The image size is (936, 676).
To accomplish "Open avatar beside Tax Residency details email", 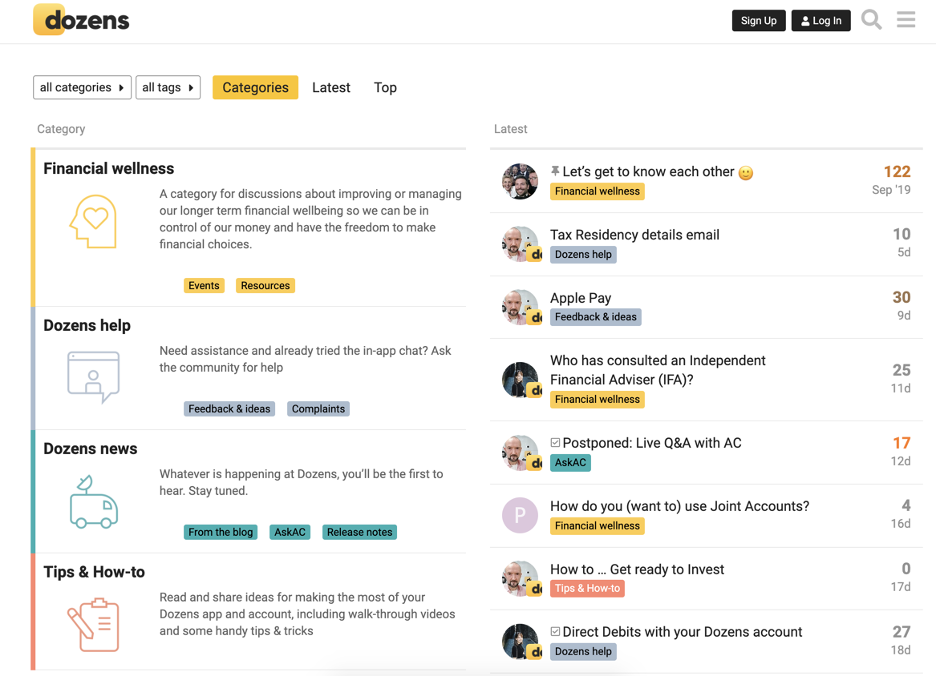I will tap(521, 244).
